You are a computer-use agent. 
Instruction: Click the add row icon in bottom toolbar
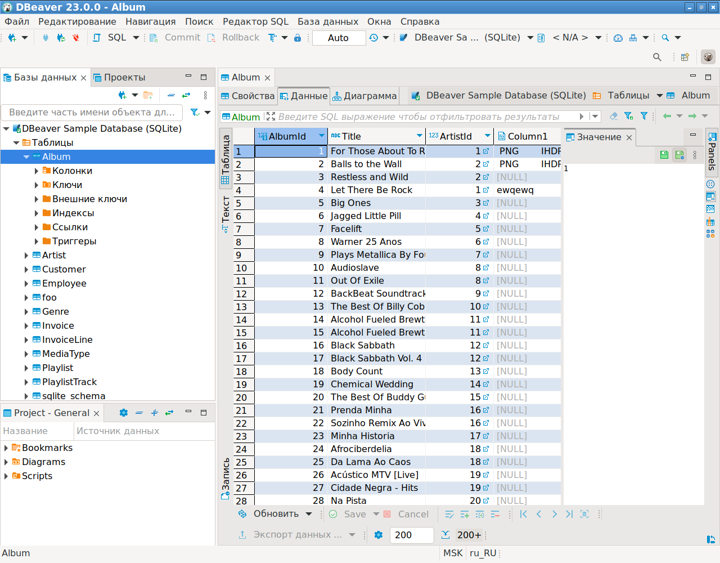tap(465, 514)
